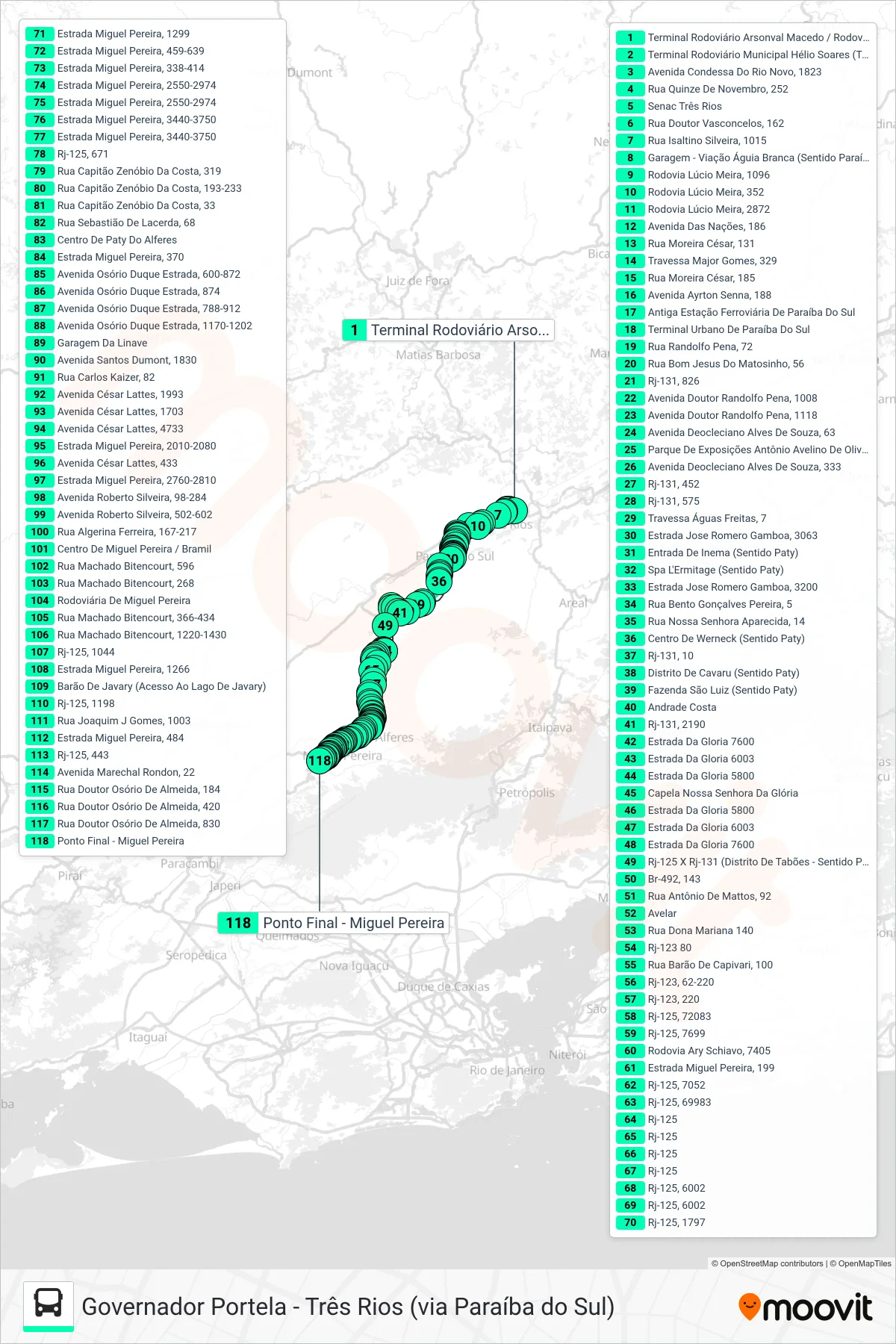Select stop 49 Rj-125 X Rj-131 Distrito De Tabões

[x=743, y=862]
